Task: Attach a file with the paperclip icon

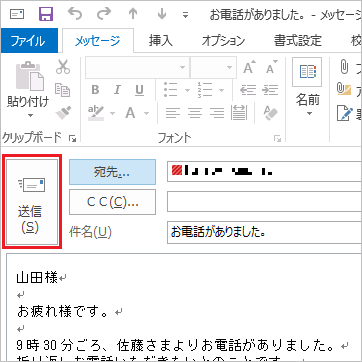Action: (x=343, y=68)
